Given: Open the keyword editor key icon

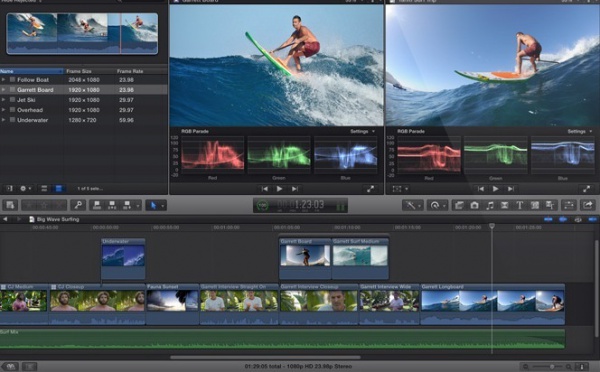Looking at the screenshot, I should [78, 206].
